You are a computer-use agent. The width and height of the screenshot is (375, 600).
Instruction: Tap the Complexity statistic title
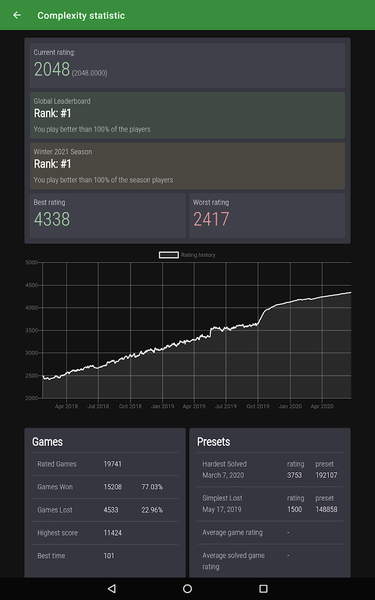click(x=81, y=15)
